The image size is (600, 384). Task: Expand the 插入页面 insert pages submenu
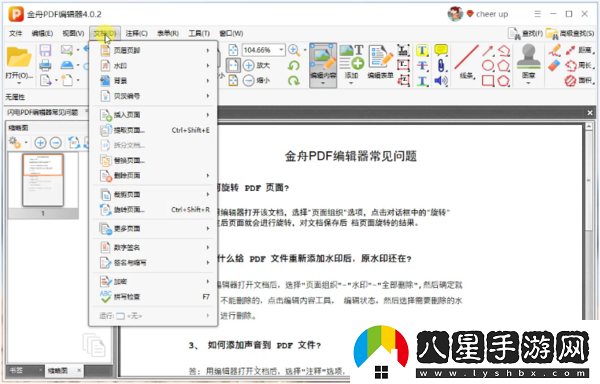(153, 115)
